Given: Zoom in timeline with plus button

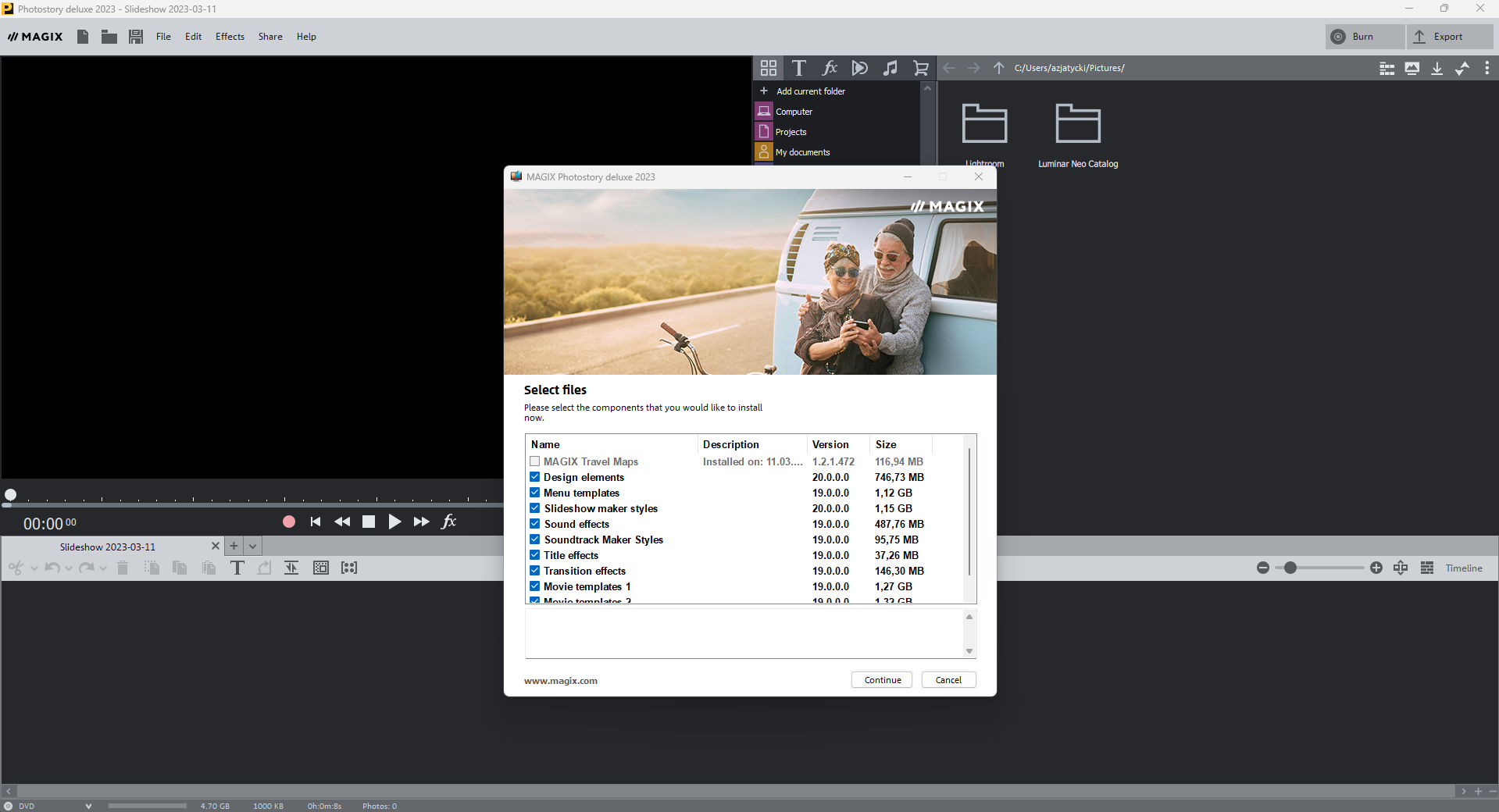Looking at the screenshot, I should pyautogui.click(x=1376, y=568).
